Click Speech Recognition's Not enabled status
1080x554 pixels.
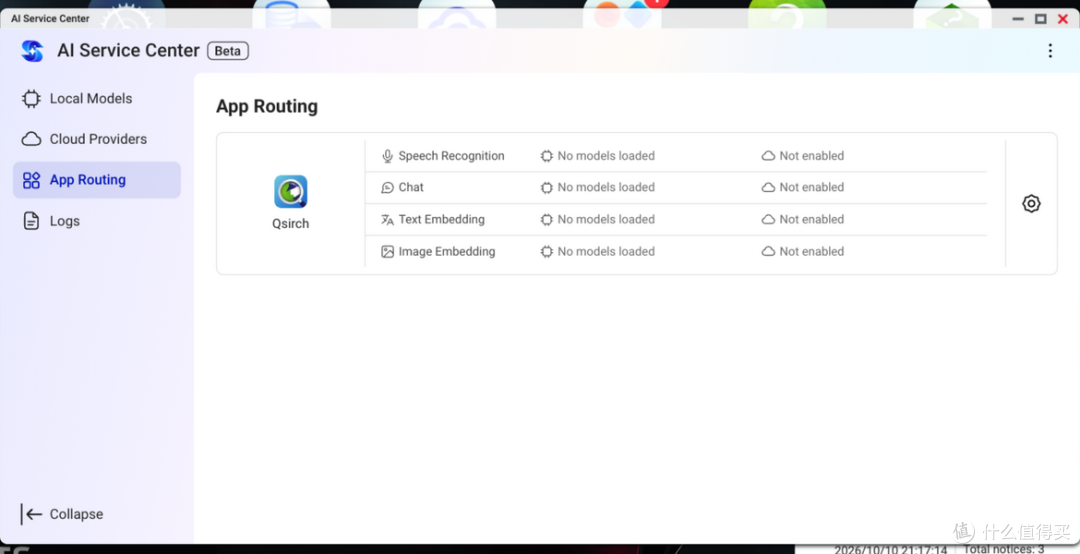pos(802,156)
